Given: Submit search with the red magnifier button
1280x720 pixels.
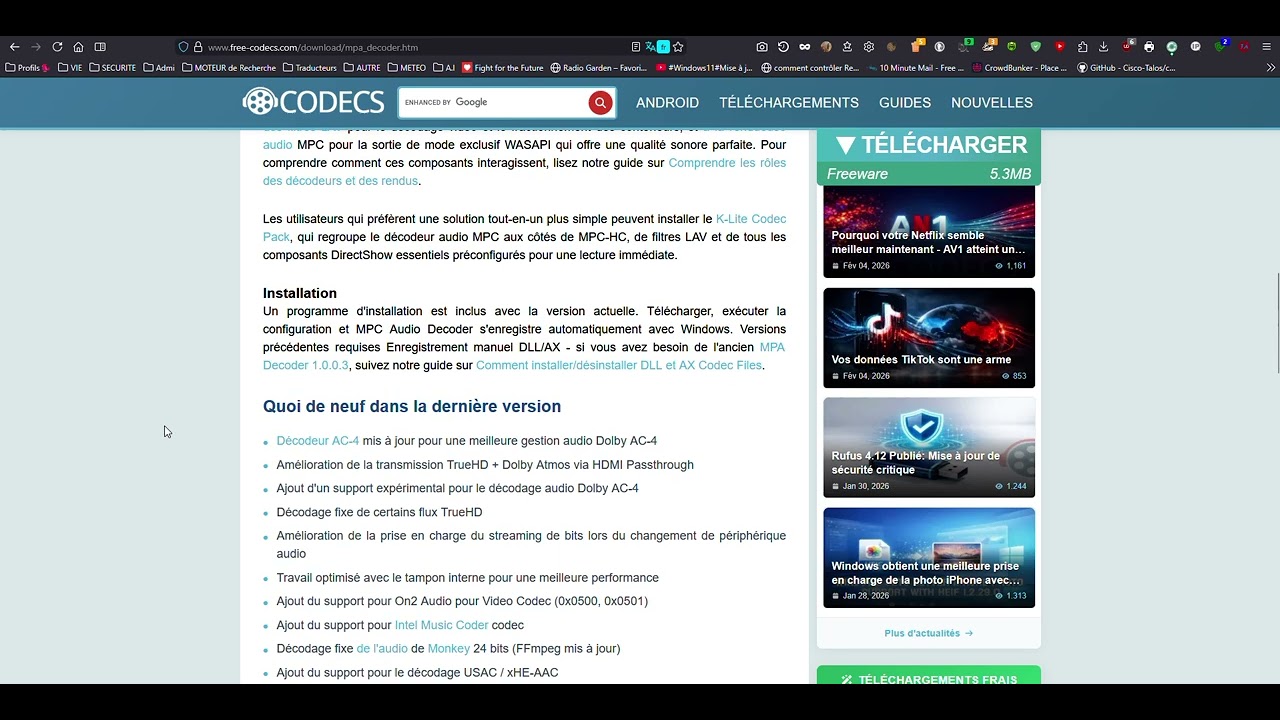Looking at the screenshot, I should pyautogui.click(x=600, y=102).
